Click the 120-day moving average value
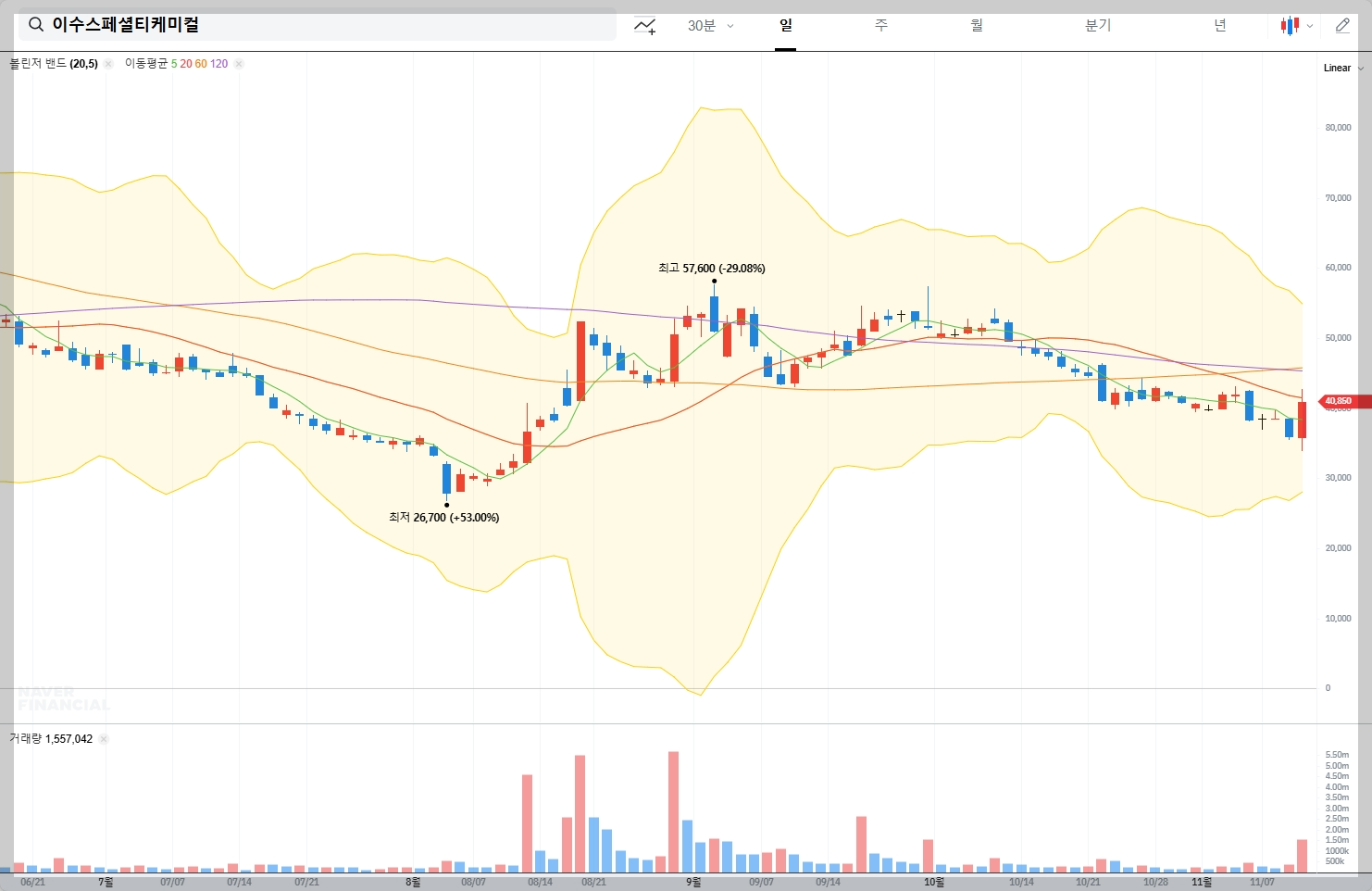The width and height of the screenshot is (1372, 891). tap(218, 64)
